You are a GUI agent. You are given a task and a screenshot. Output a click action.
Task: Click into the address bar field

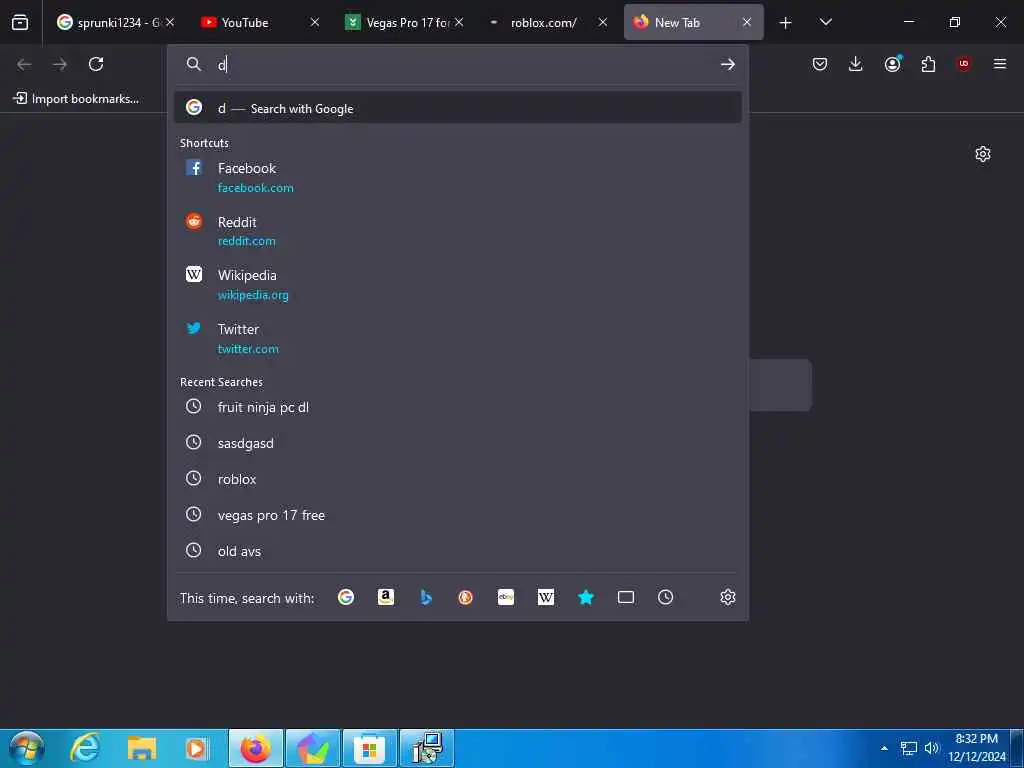pos(457,64)
